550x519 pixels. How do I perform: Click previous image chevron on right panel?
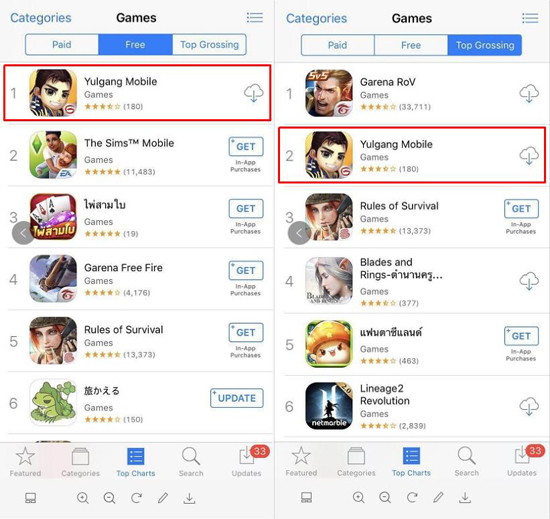tap(299, 233)
